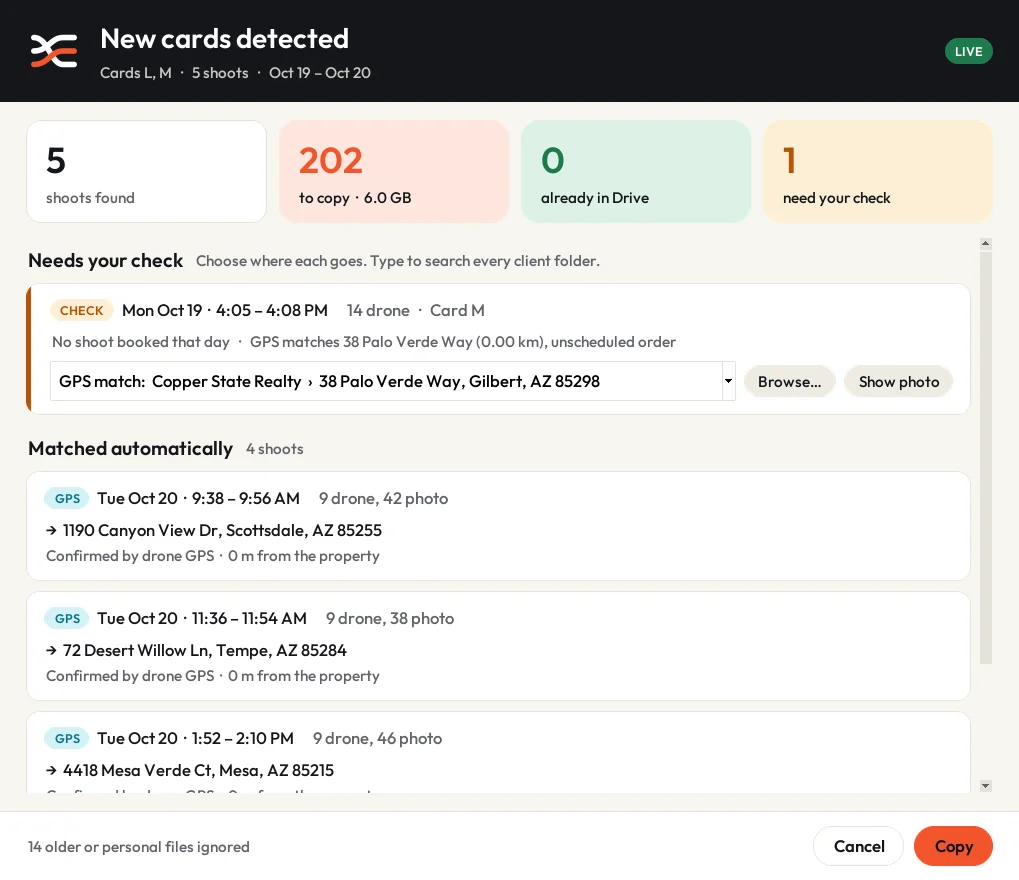This screenshot has height=880, width=1019.
Task: Click the 9 drone, 42 photo count
Action: tap(383, 498)
